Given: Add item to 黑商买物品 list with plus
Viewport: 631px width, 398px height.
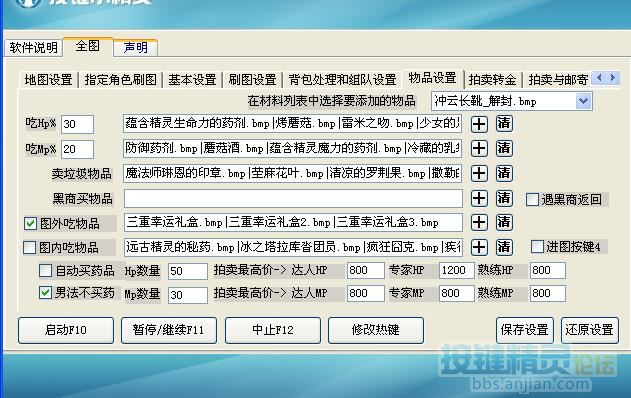Looking at the screenshot, I should (x=479, y=198).
